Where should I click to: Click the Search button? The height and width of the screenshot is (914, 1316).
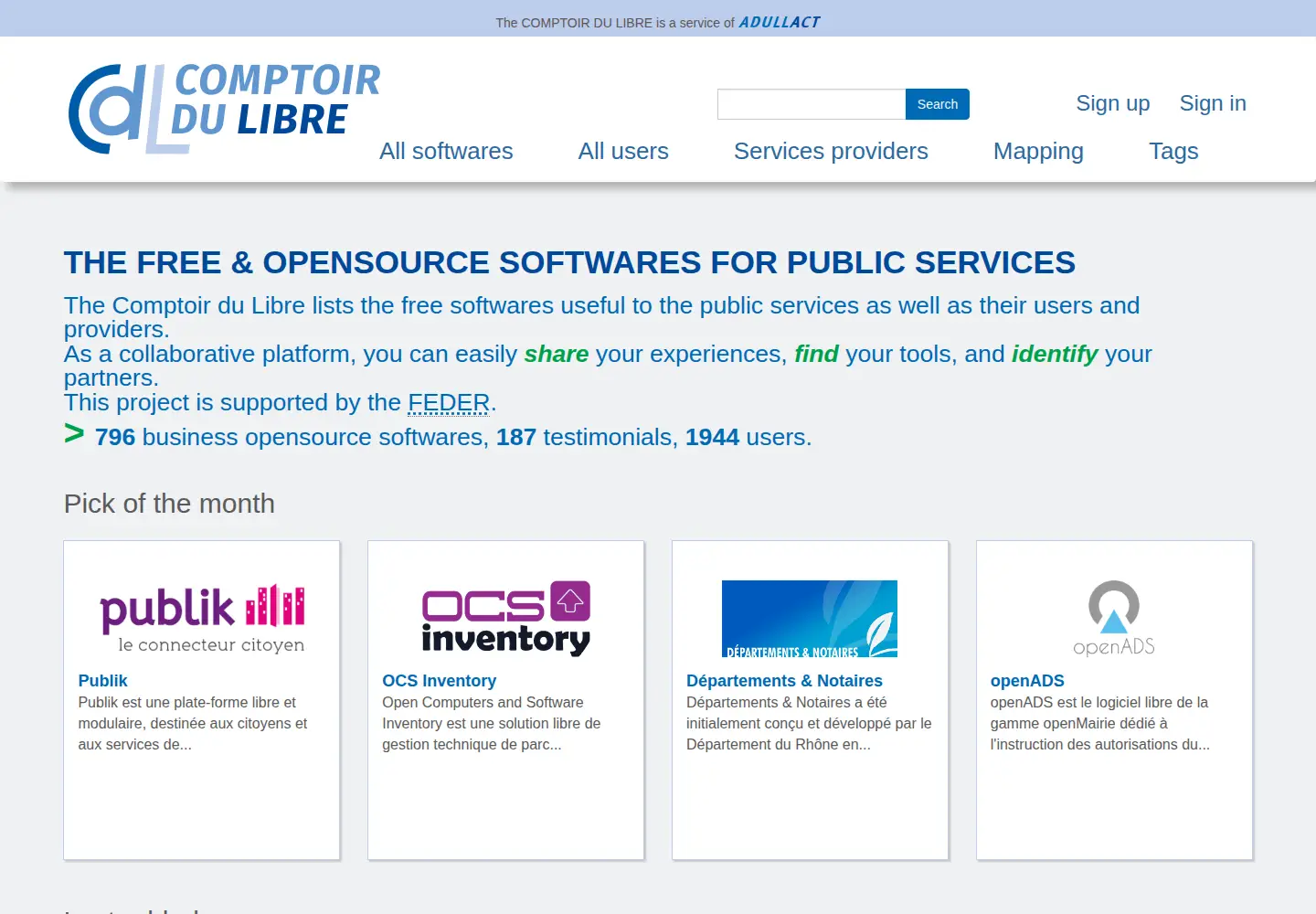pyautogui.click(x=938, y=104)
